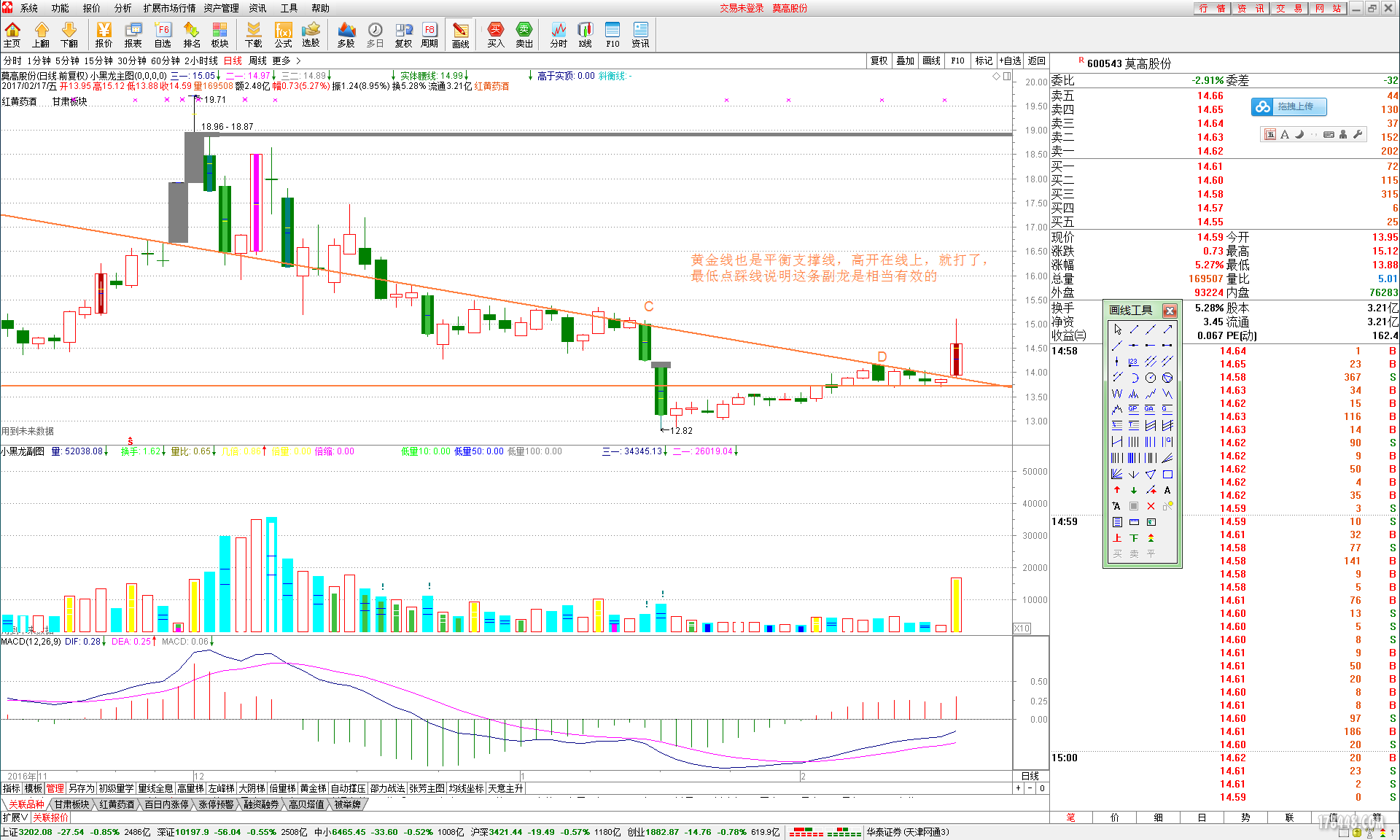Select the 笔 tick detail tab
Image resolution: width=1400 pixels, height=840 pixels.
(1071, 817)
